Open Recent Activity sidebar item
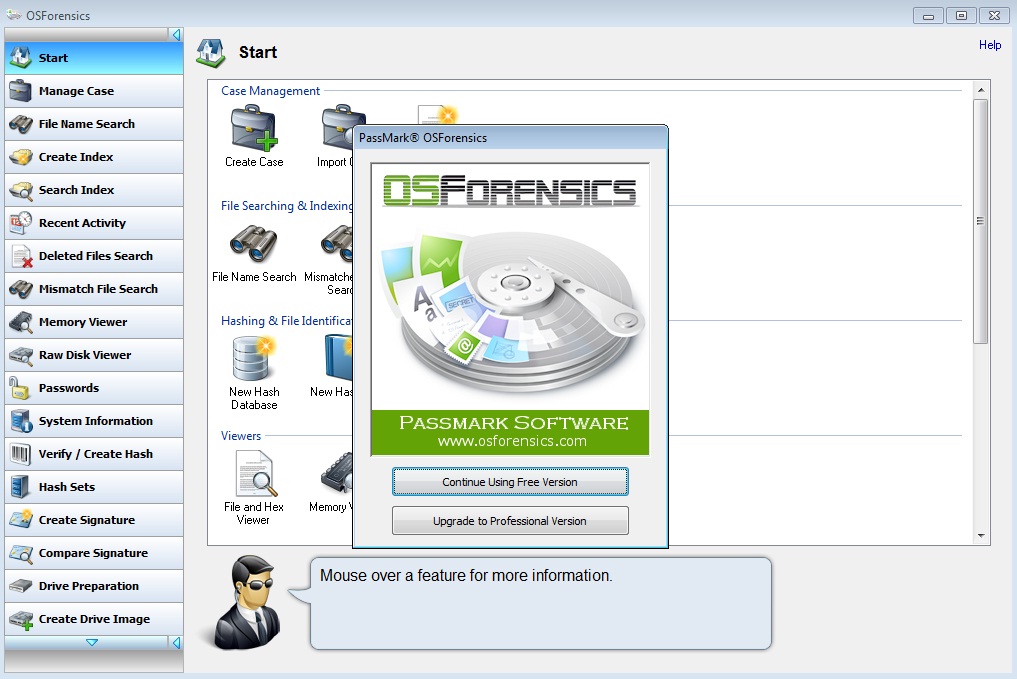 [x=94, y=223]
